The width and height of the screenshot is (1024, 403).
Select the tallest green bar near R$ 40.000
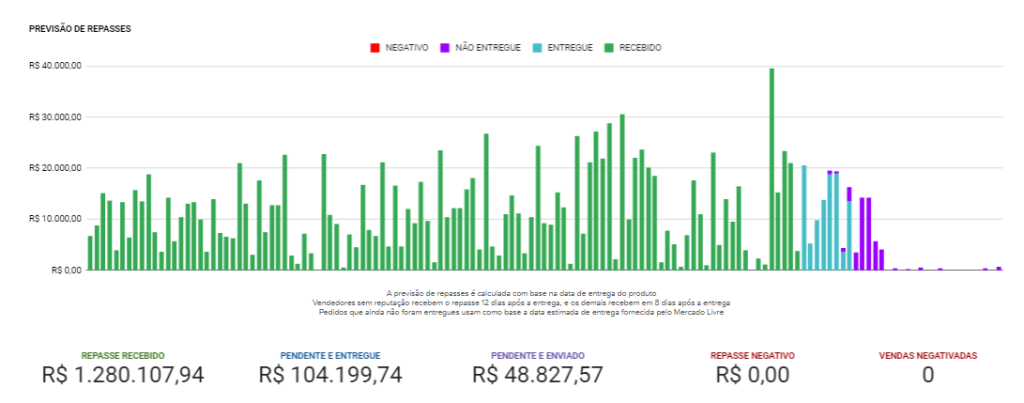(x=771, y=168)
